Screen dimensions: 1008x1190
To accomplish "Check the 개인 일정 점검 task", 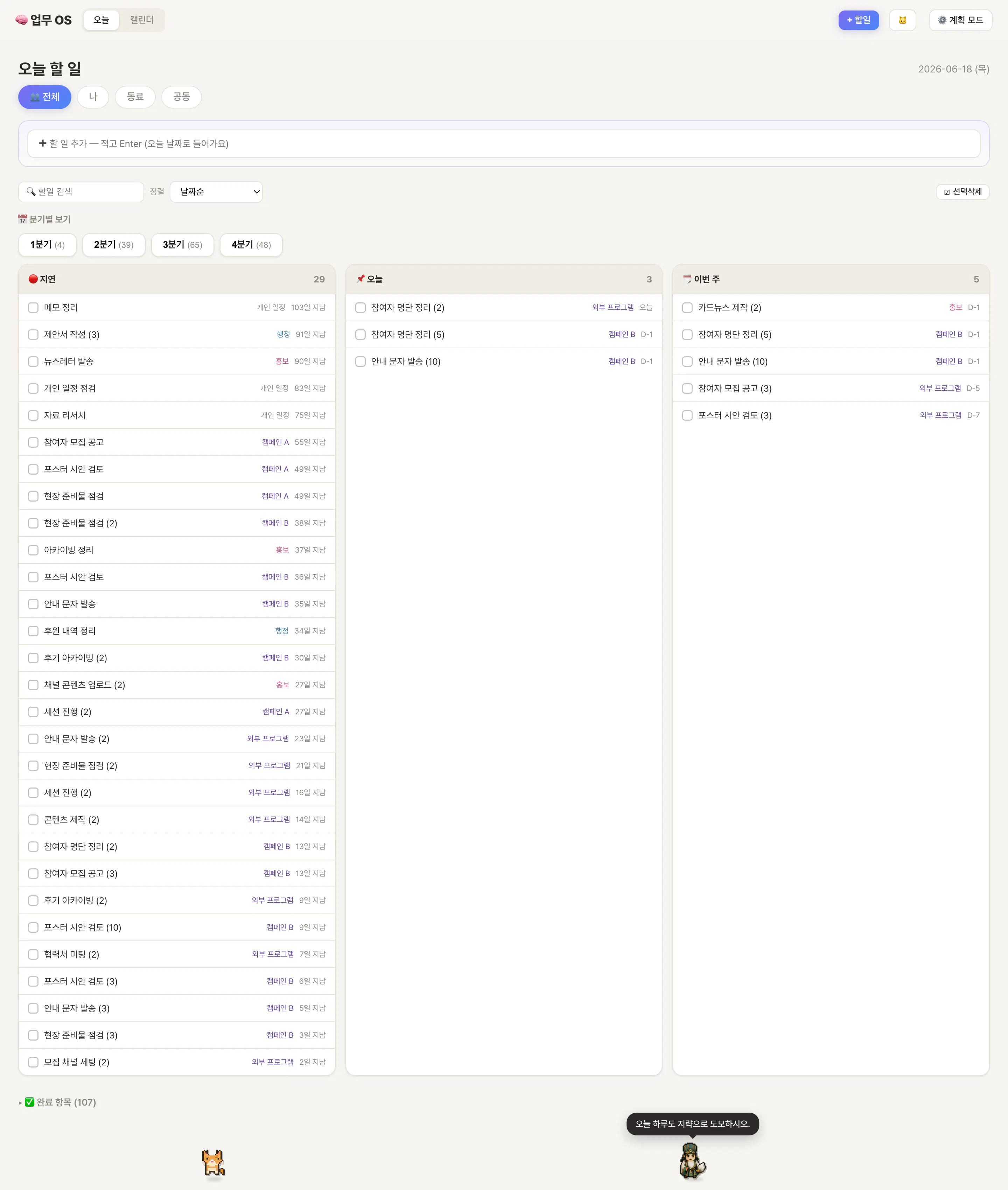I will 33,388.
